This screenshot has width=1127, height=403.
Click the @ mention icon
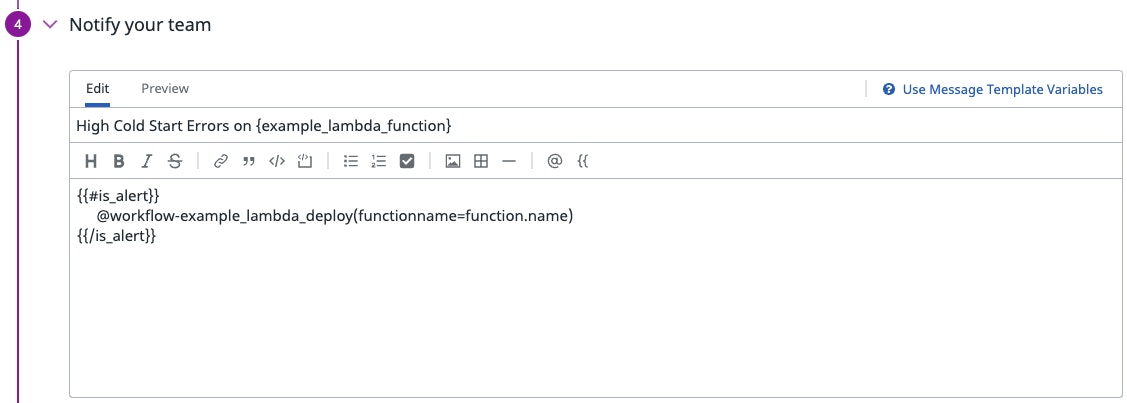click(x=555, y=161)
